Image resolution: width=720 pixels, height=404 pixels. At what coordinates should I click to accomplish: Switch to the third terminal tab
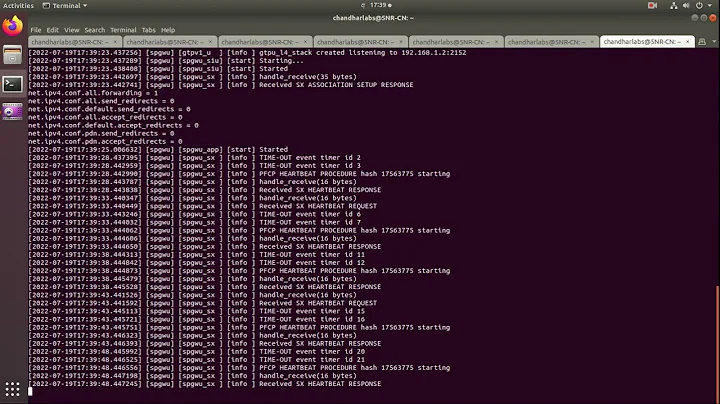click(x=265, y=42)
